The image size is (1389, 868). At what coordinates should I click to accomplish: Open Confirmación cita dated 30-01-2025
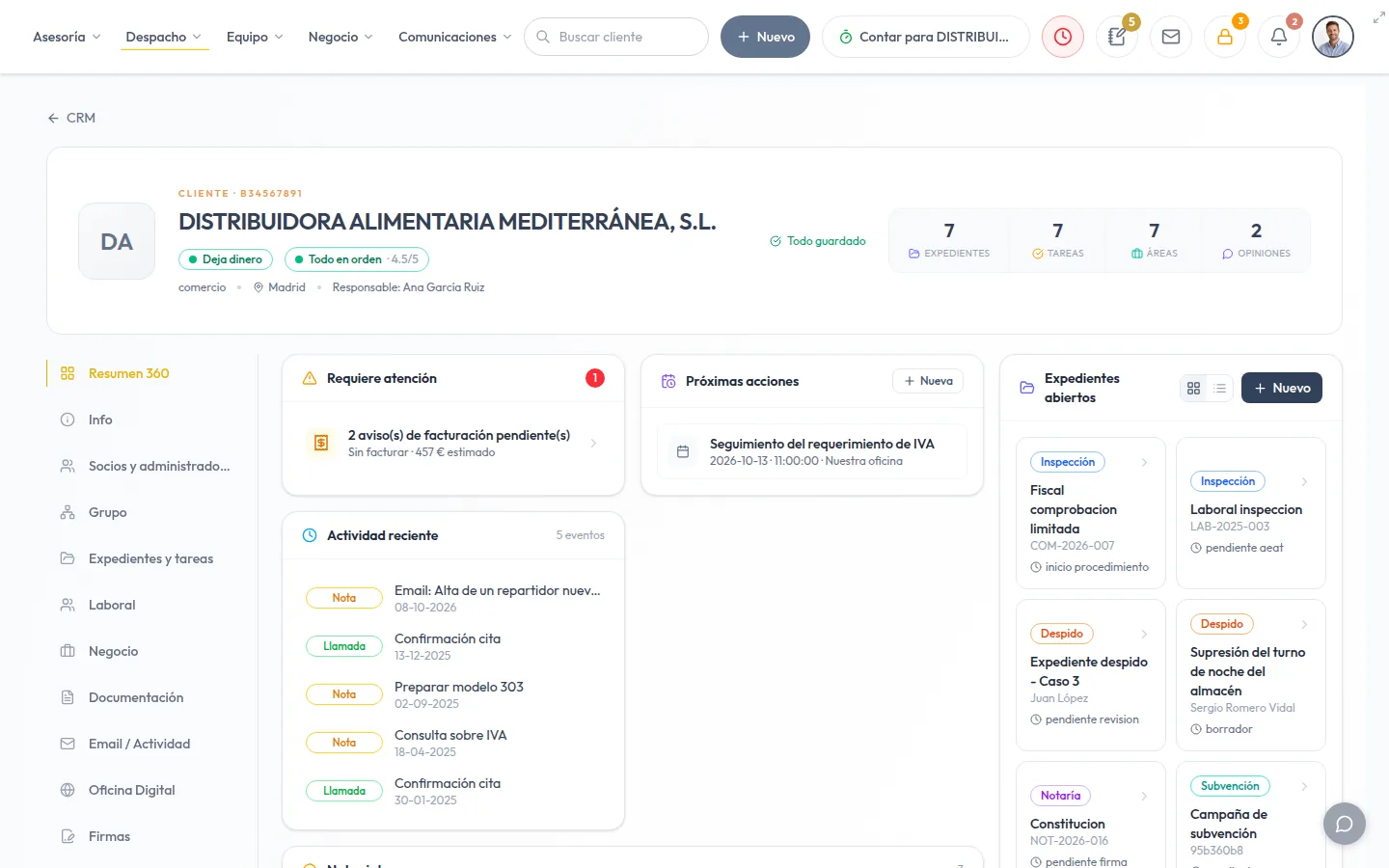(x=453, y=791)
